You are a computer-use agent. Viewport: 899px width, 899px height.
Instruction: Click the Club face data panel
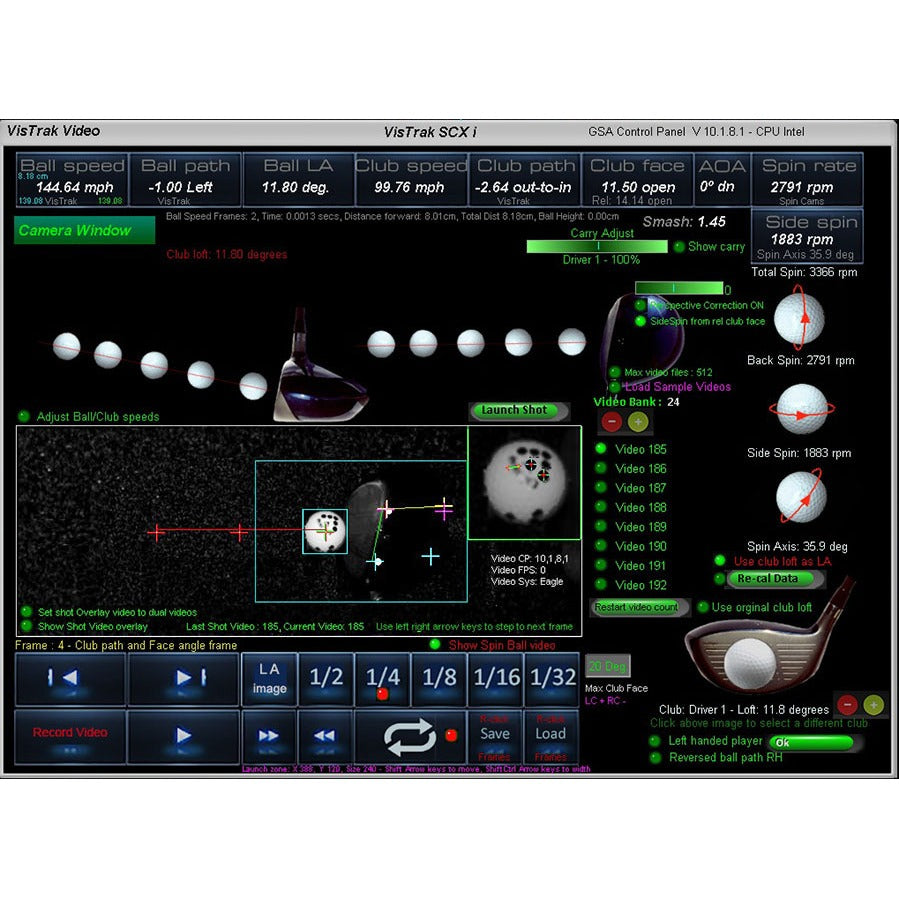pos(637,179)
